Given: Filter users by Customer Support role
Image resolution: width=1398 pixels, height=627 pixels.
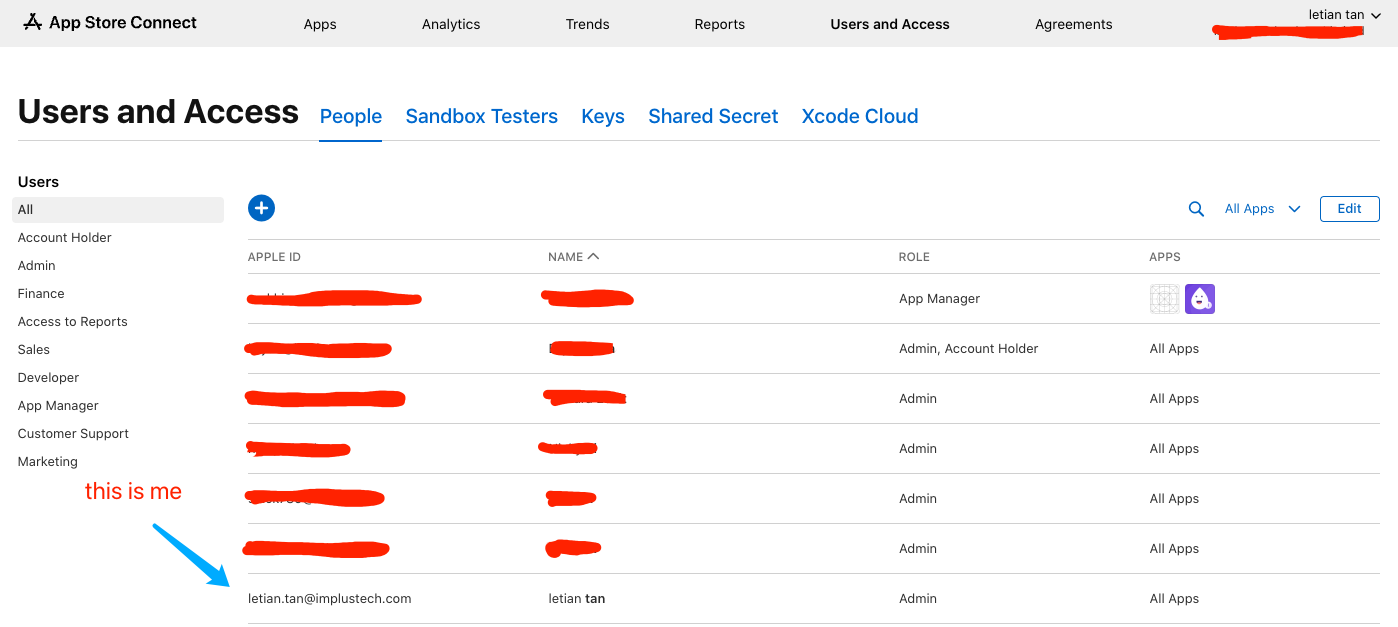Looking at the screenshot, I should tap(73, 434).
